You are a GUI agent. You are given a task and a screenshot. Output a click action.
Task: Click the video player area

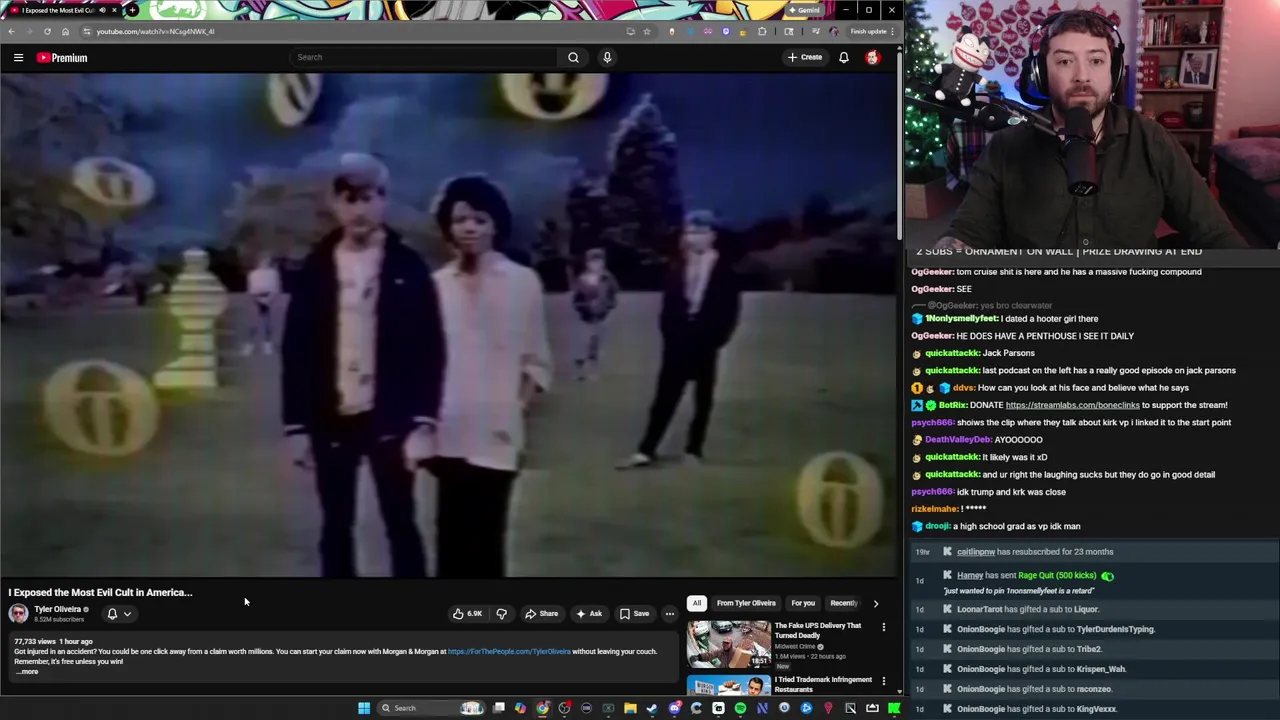[448, 325]
